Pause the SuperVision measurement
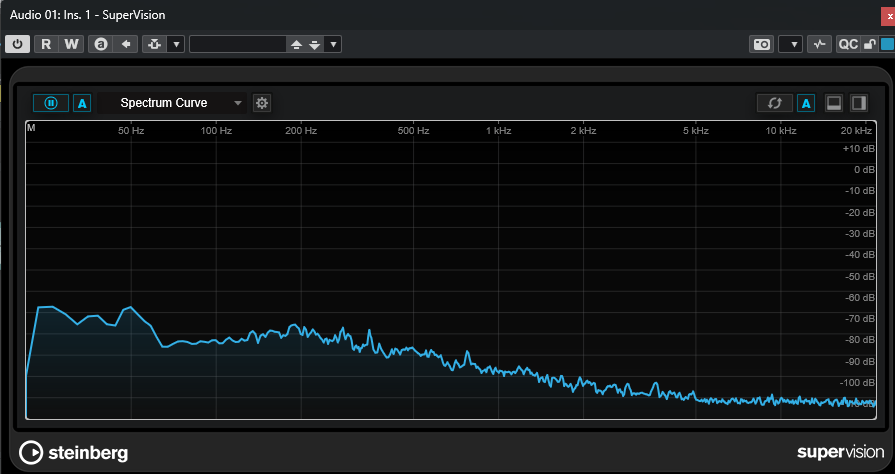 [x=51, y=103]
